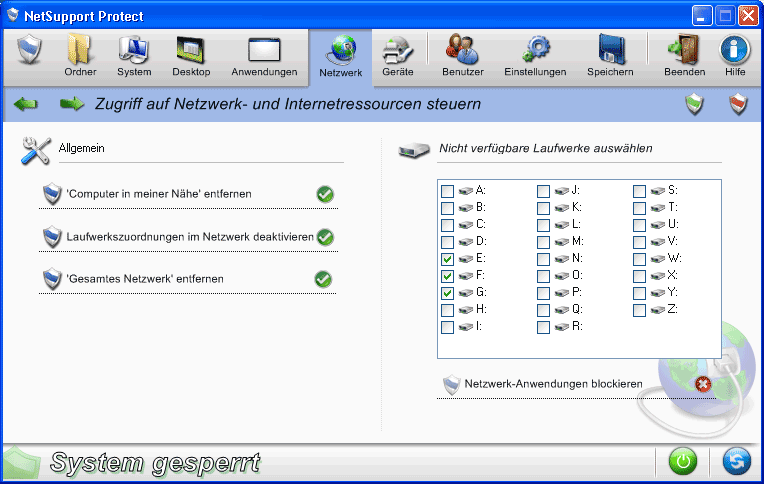The image size is (764, 484).
Task: Open the System section
Action: coord(134,55)
